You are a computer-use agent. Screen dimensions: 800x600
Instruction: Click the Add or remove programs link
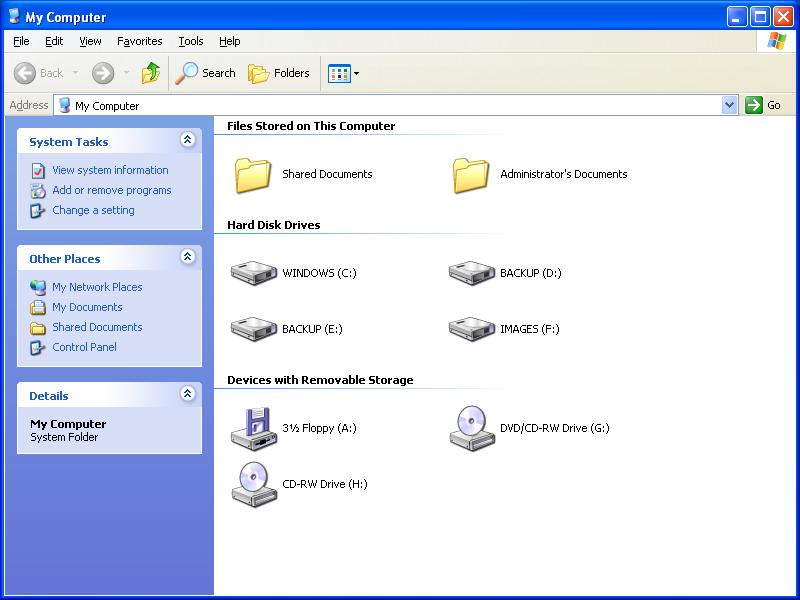click(x=111, y=190)
